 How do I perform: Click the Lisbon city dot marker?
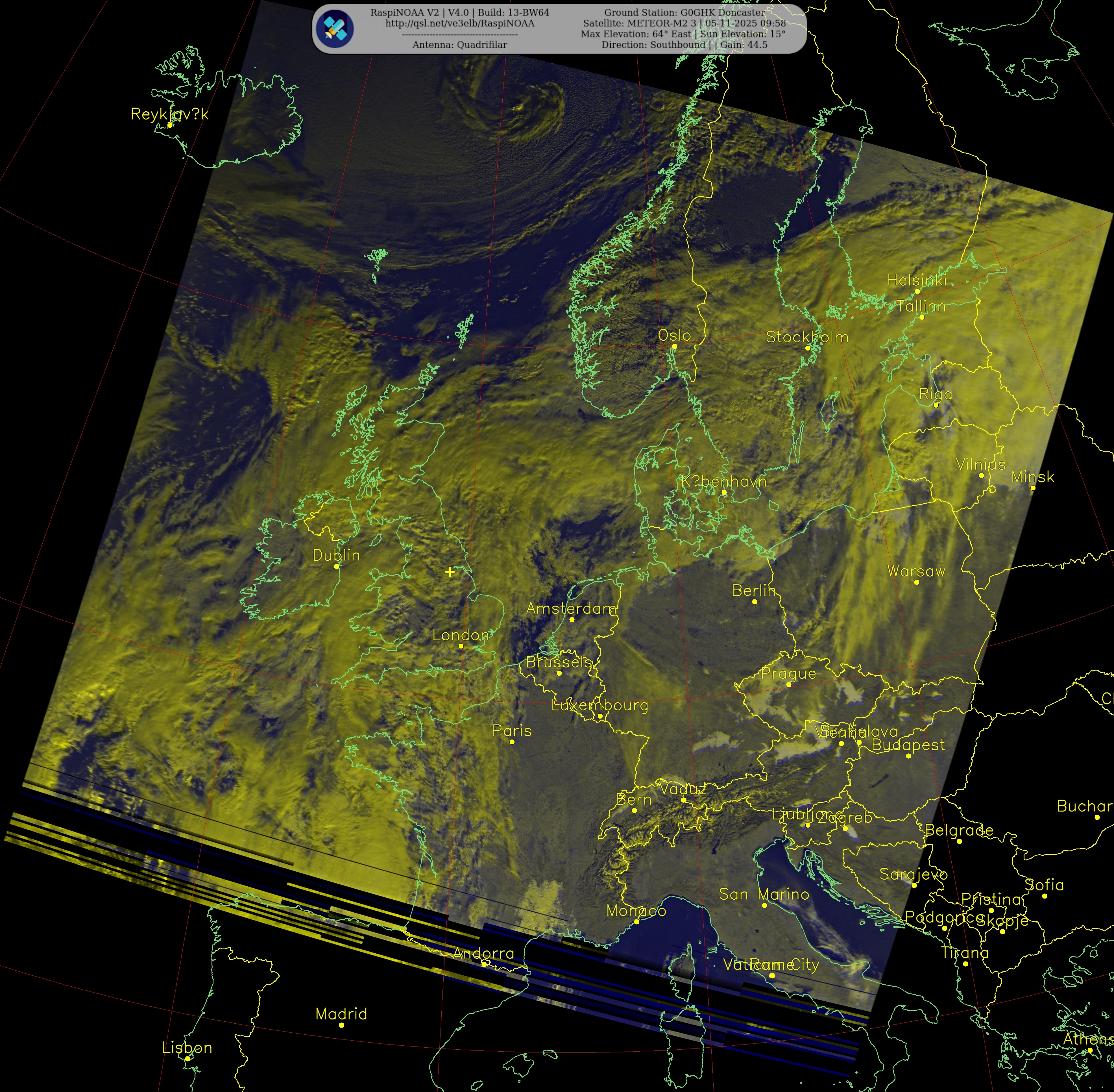coord(188,1059)
